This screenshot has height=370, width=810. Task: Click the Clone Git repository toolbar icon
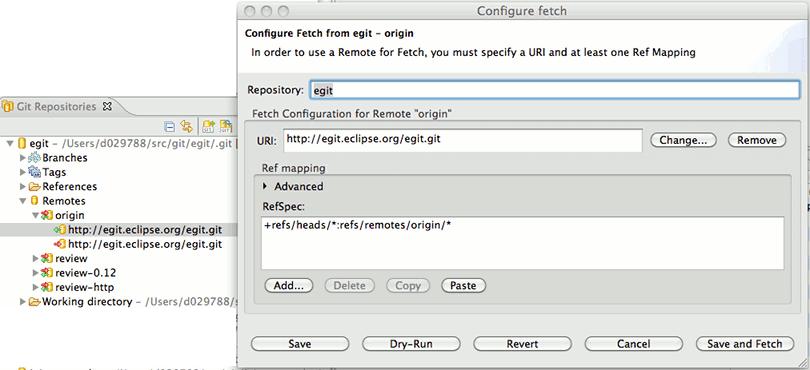226,126
